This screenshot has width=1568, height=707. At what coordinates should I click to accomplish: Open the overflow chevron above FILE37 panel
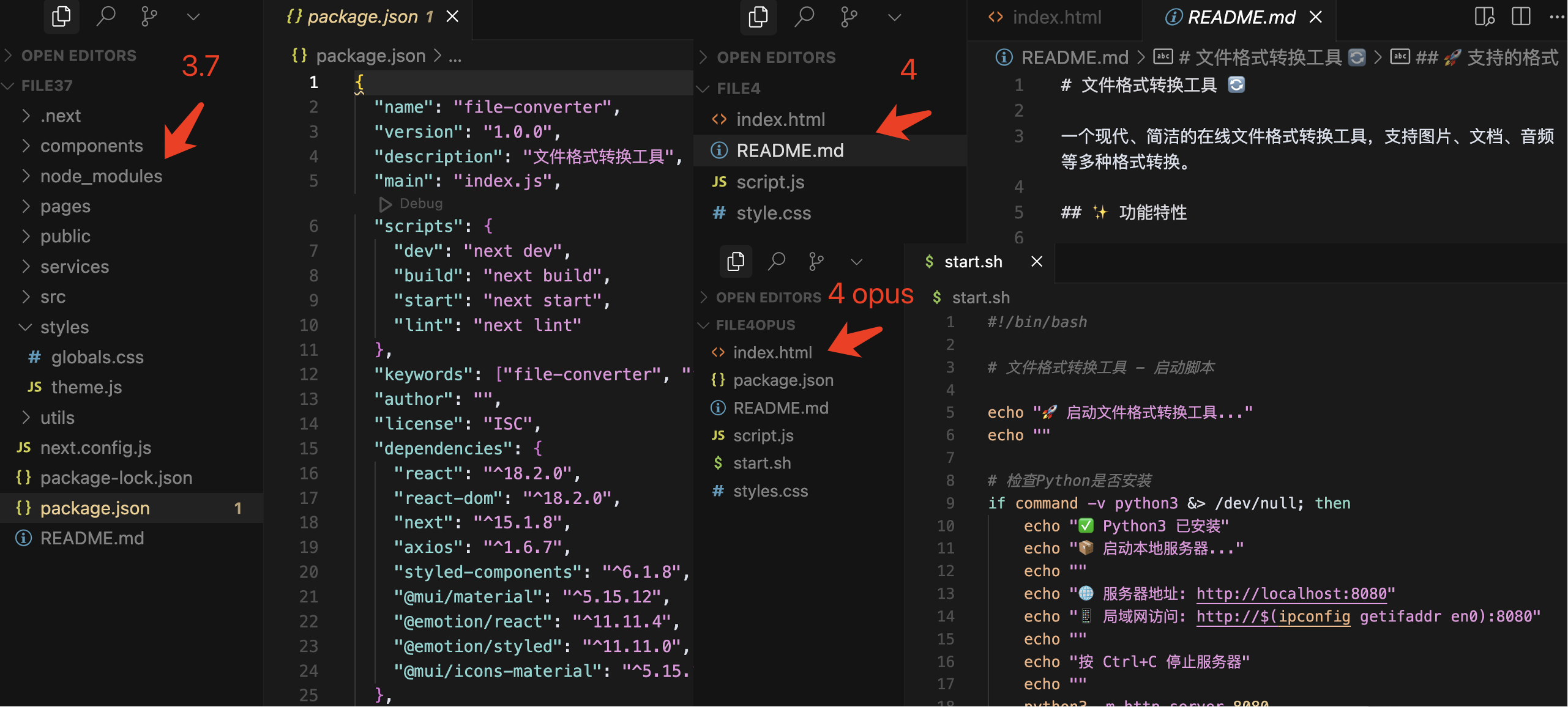193,17
